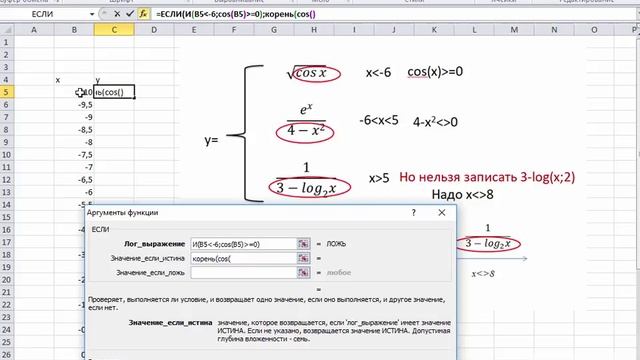This screenshot has width=640, height=360.
Task: Select cell containing -7,5
Action: pyautogui.click(x=74, y=155)
